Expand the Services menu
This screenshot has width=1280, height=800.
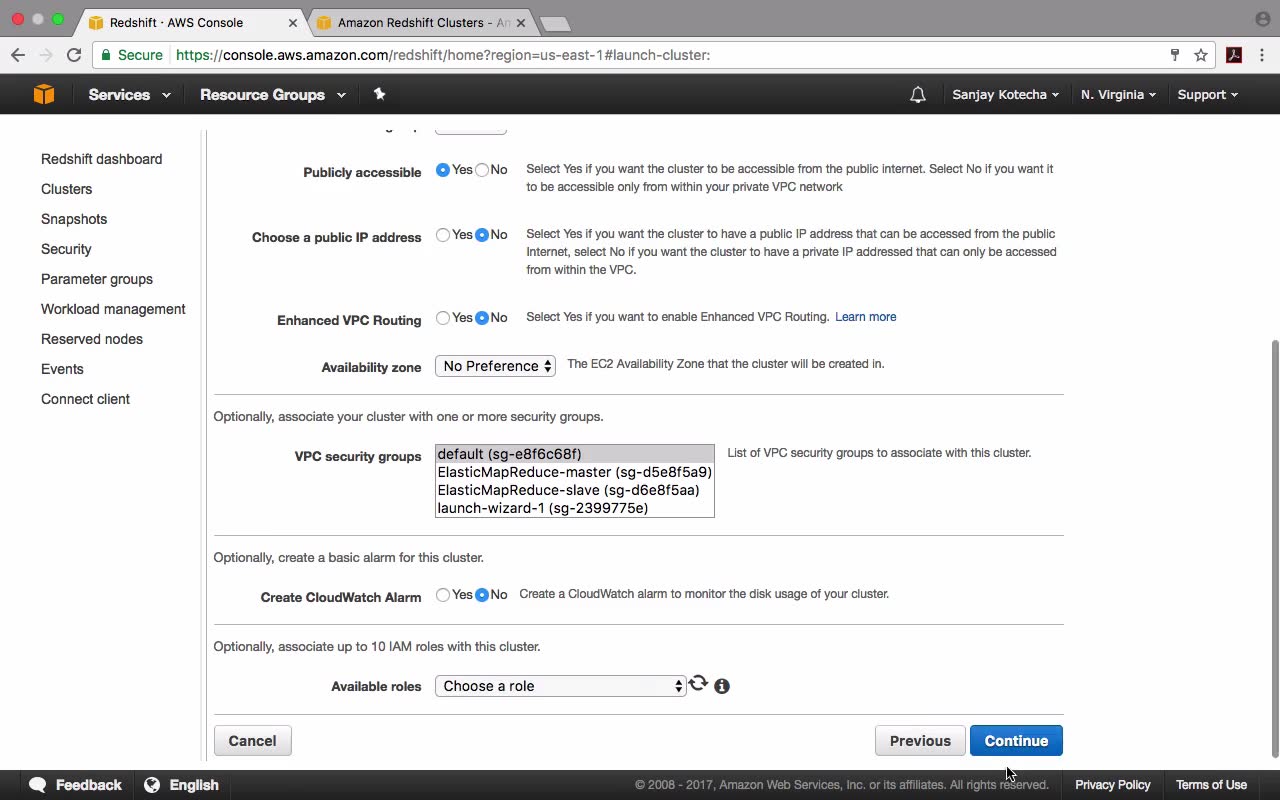(129, 95)
